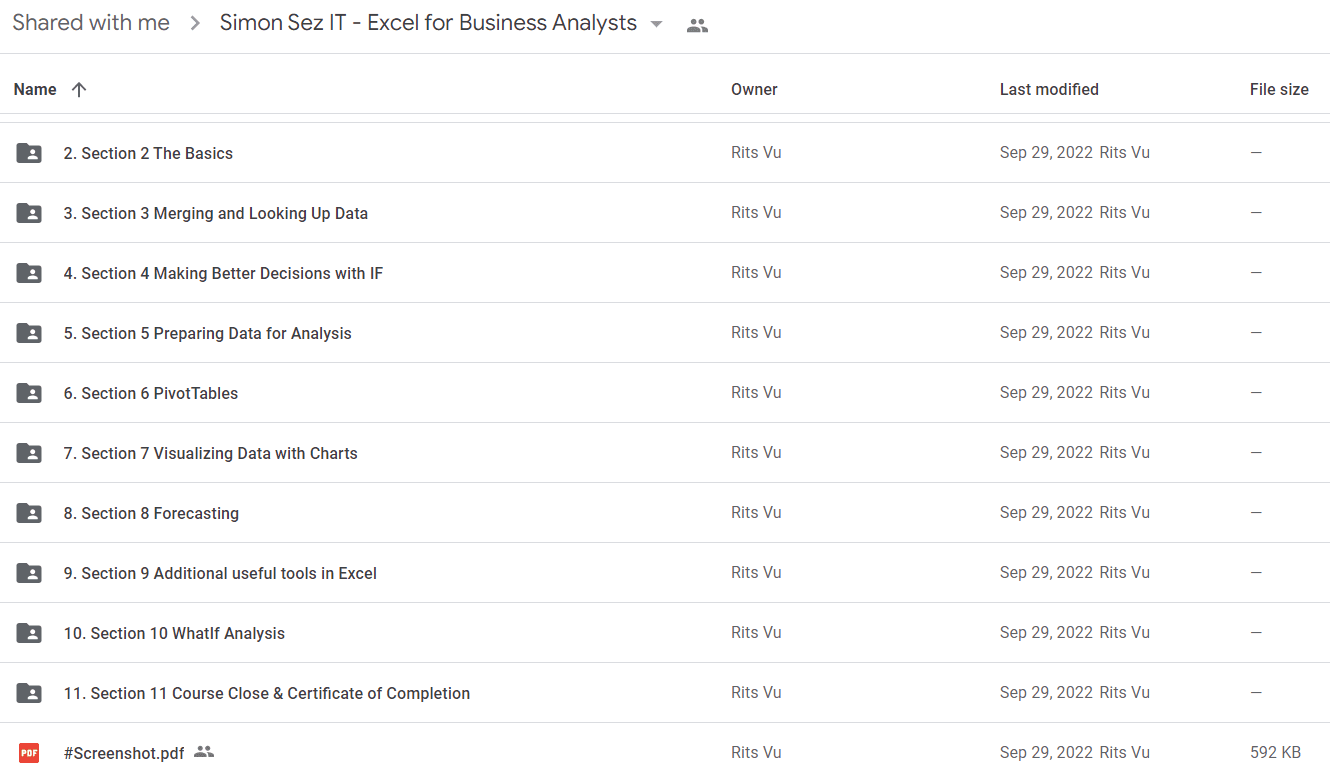The height and width of the screenshot is (782, 1330).
Task: Click the shared people icon next to folder title
Action: (x=697, y=26)
